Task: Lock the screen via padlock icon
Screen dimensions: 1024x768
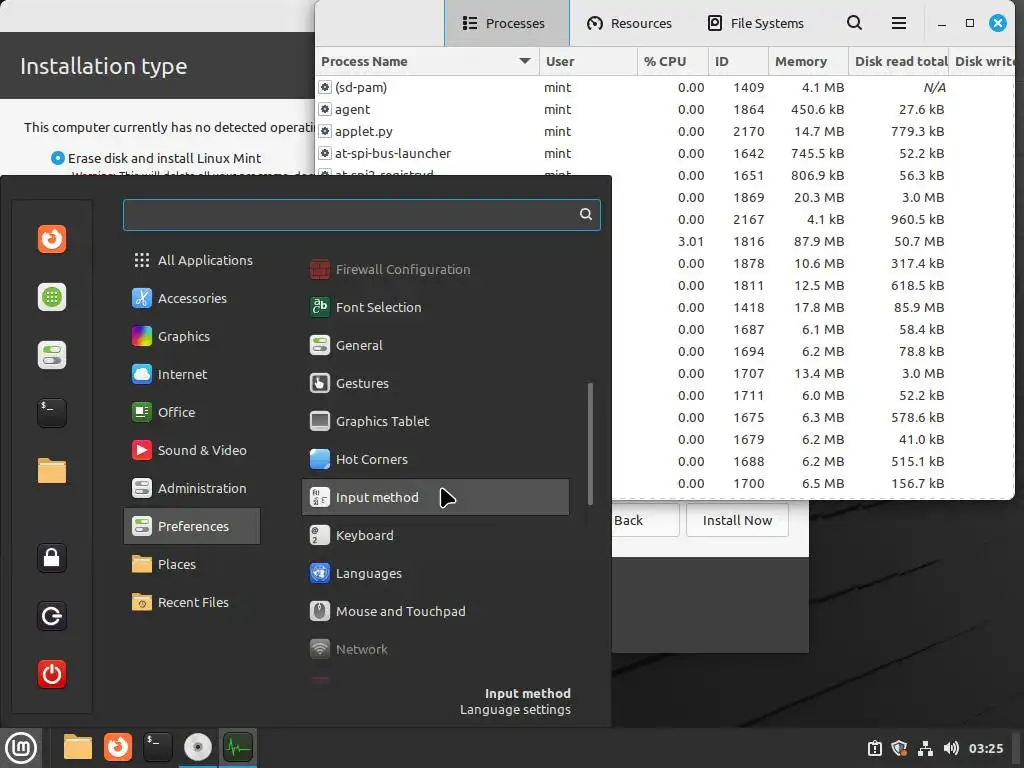Action: (x=52, y=558)
